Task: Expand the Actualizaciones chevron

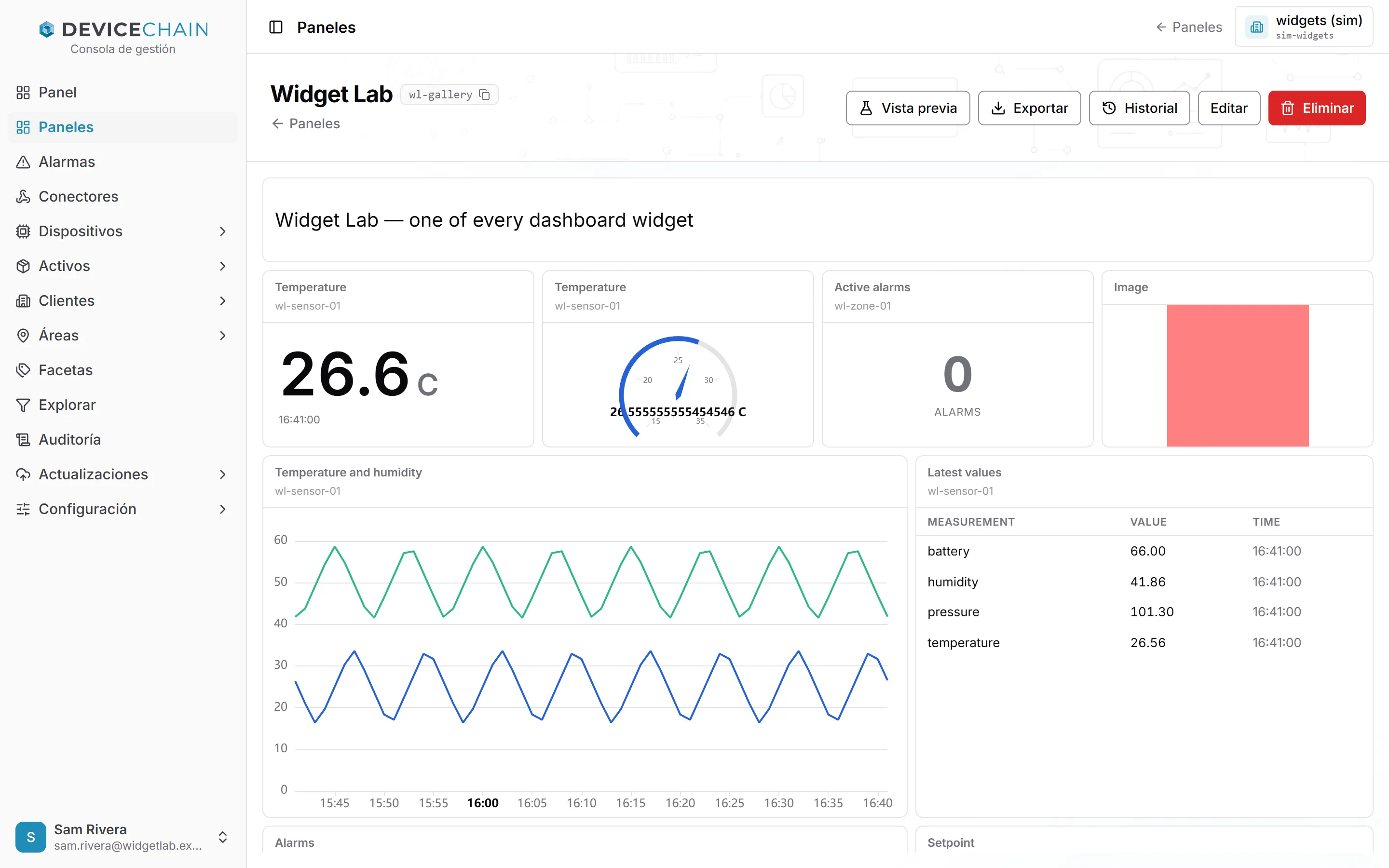Action: [223, 474]
